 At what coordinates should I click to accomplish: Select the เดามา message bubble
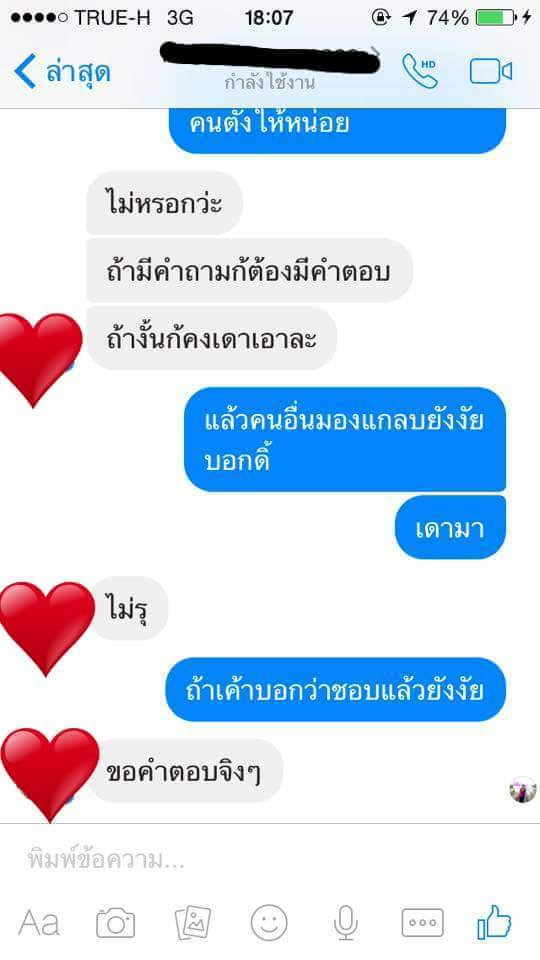point(451,527)
